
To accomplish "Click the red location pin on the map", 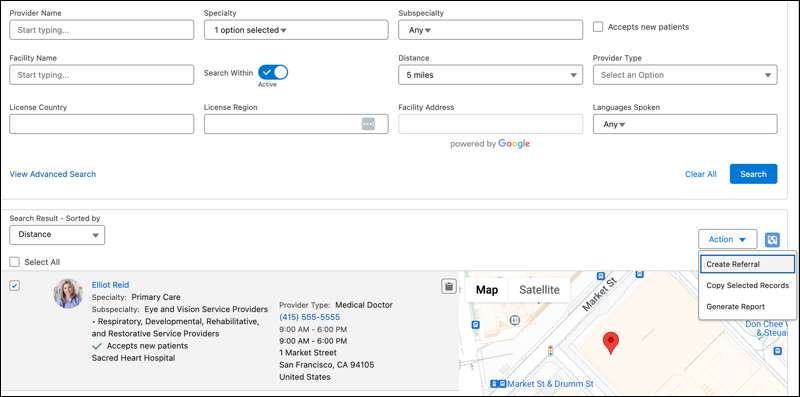I will point(611,343).
